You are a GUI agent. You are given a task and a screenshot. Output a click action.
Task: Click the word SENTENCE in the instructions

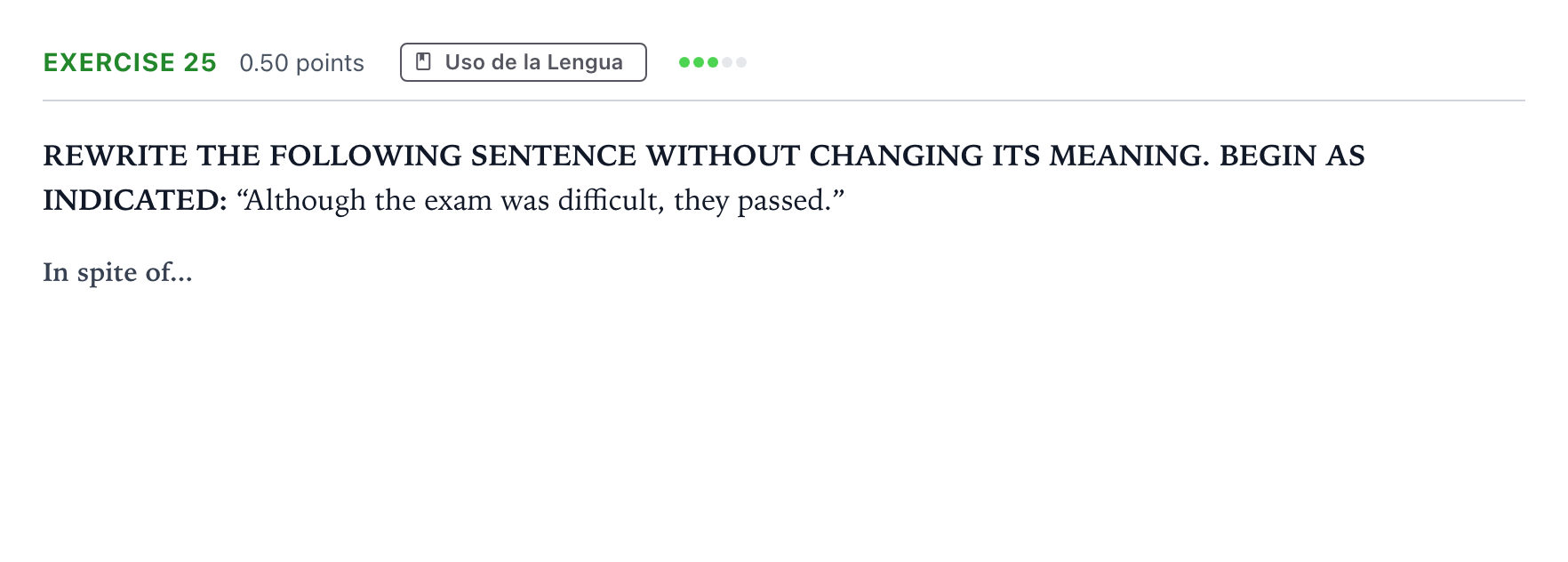tap(554, 156)
